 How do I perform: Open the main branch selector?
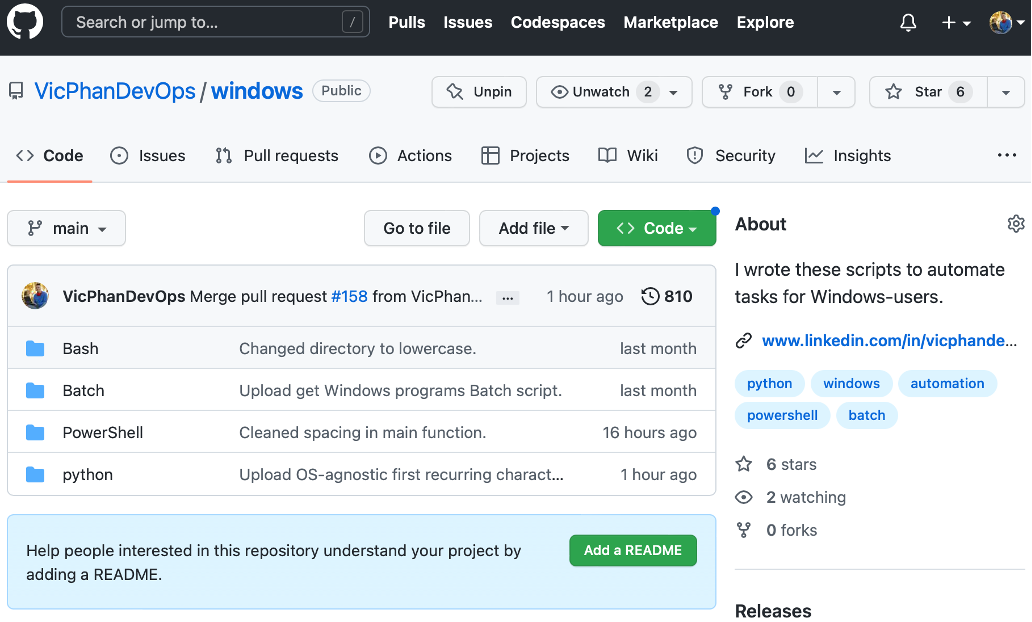tap(66, 228)
